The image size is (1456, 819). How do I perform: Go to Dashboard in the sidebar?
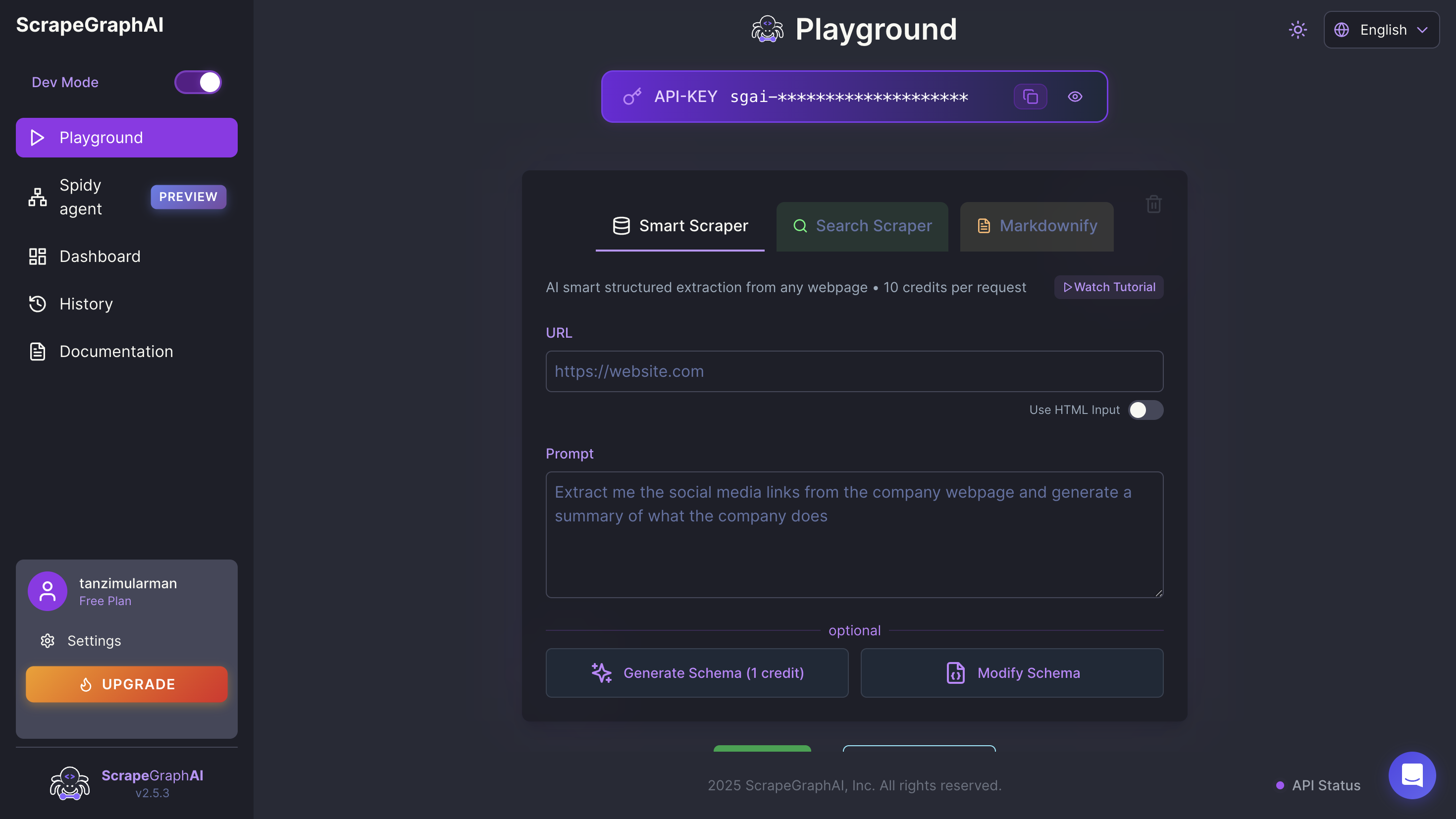point(127,256)
